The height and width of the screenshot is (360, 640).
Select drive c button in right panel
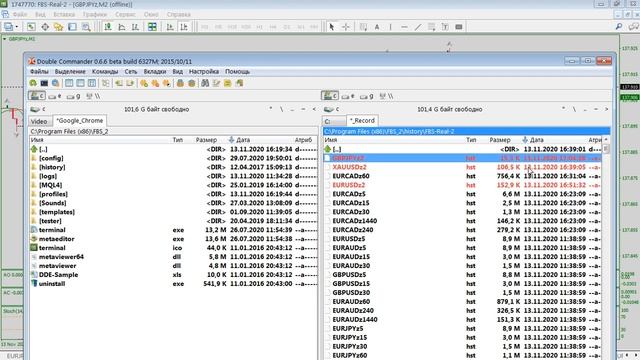pos(330,96)
